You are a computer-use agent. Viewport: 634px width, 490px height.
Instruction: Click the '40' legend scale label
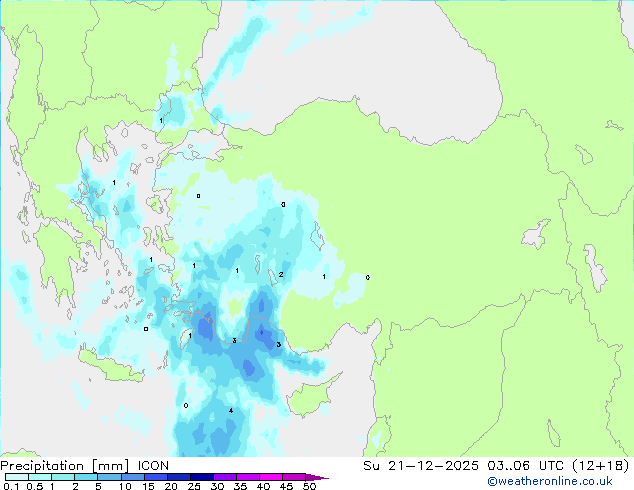[x=263, y=486]
